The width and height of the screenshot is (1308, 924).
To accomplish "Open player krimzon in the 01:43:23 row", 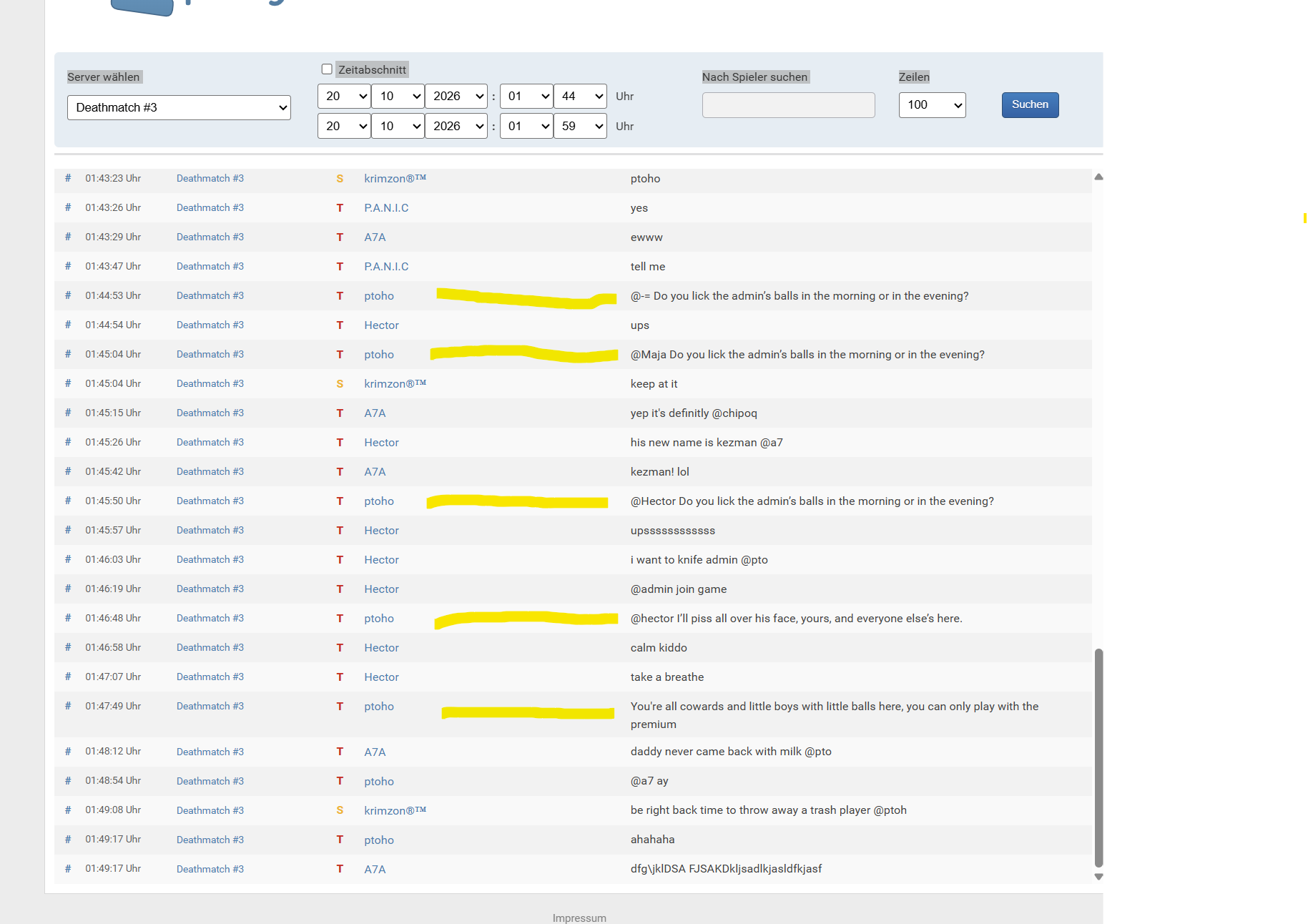I will pos(395,179).
